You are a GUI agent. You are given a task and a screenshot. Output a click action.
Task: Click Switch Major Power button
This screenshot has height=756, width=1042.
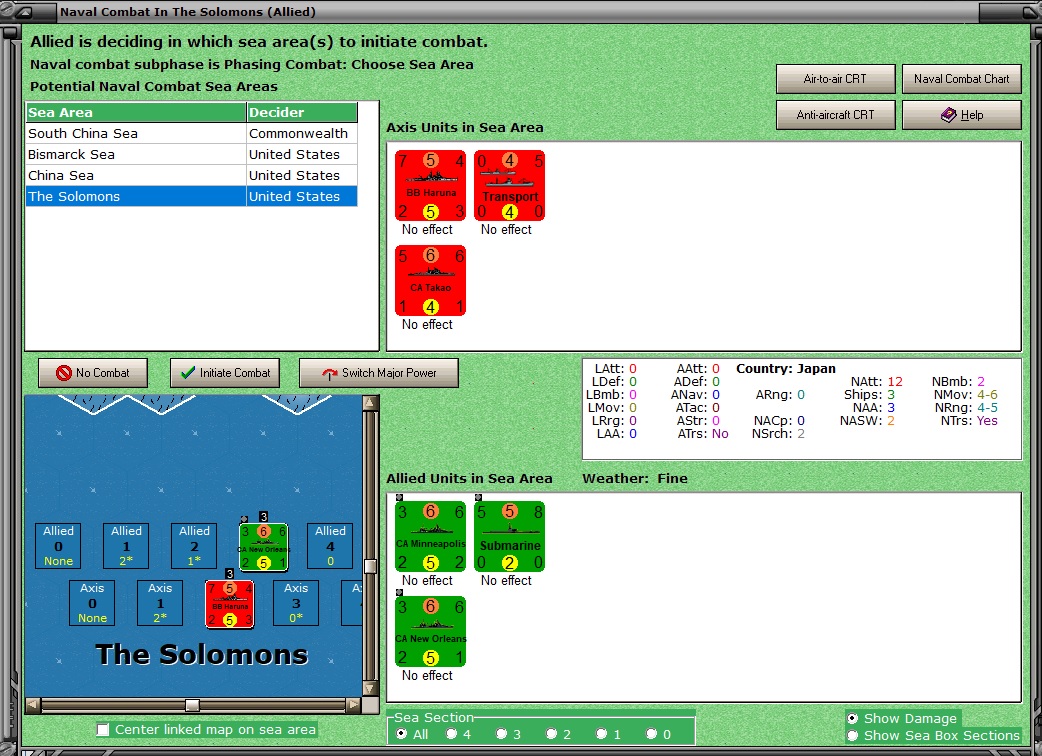(379, 373)
